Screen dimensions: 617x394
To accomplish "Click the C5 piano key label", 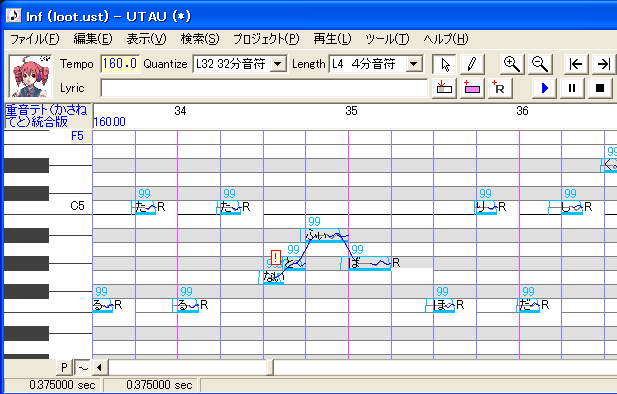I will tap(77, 206).
